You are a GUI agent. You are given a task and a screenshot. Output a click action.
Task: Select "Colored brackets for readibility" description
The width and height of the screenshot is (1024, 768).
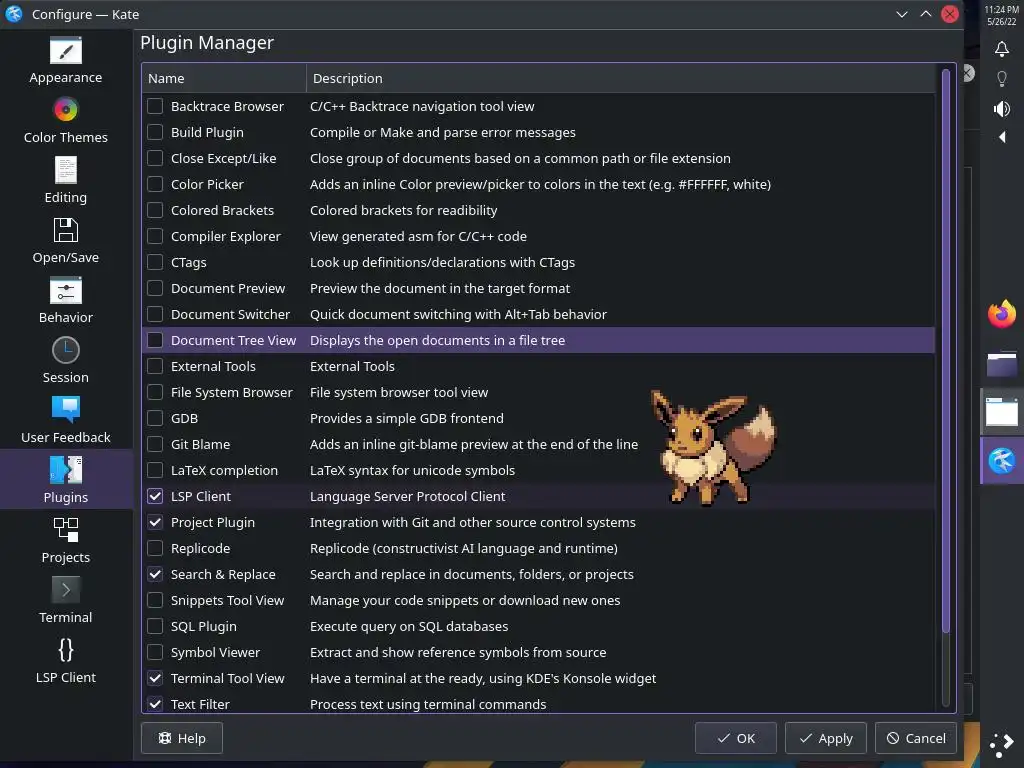403,210
